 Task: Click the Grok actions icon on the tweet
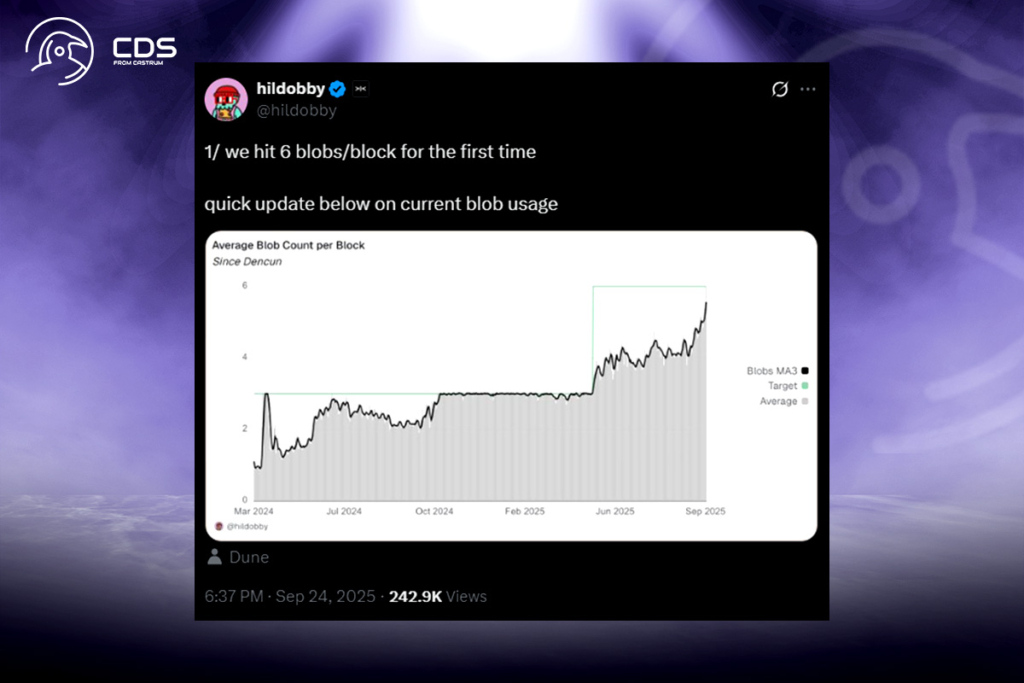point(779,89)
